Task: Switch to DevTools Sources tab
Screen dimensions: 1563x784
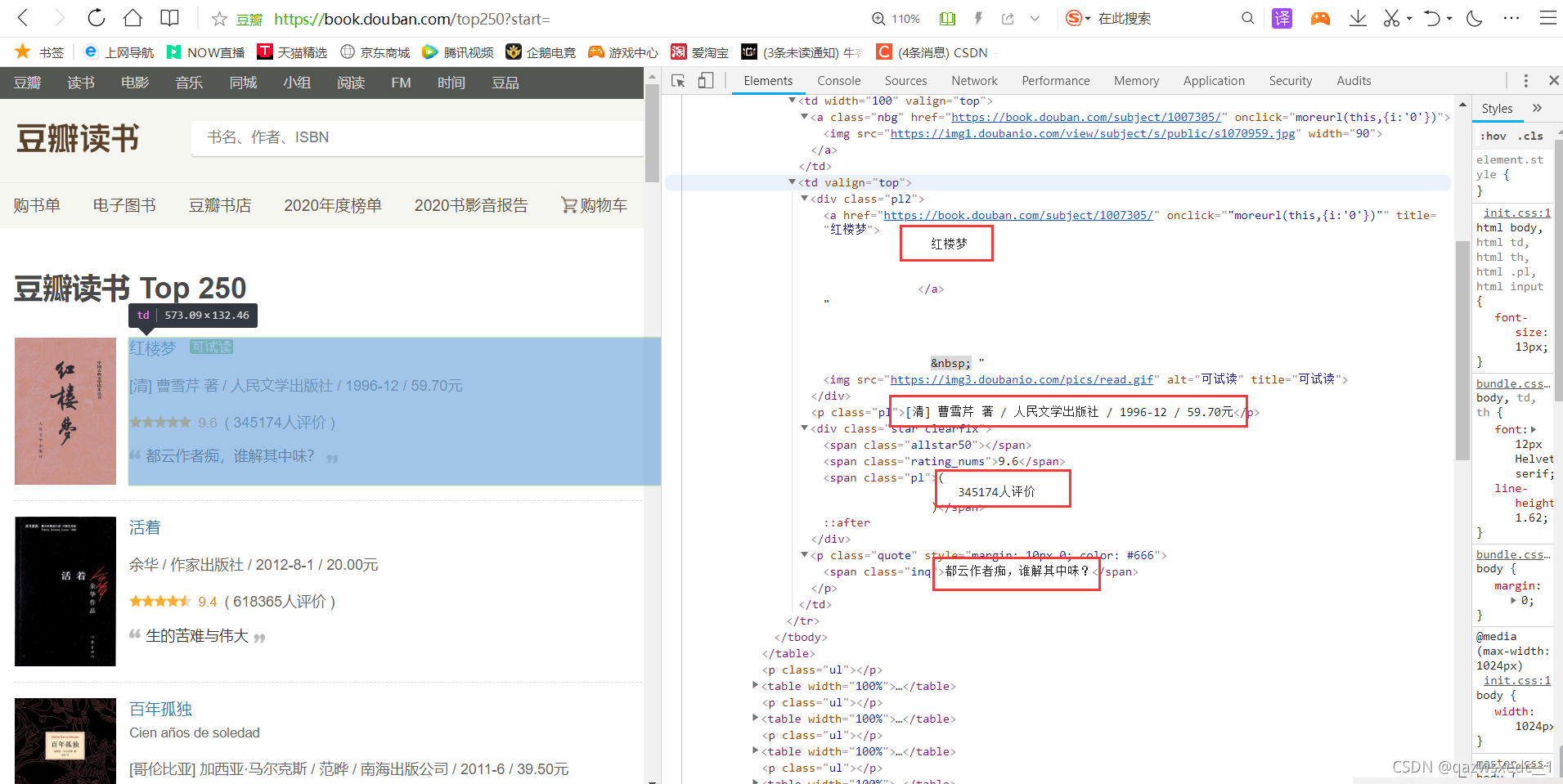Action: (x=905, y=81)
